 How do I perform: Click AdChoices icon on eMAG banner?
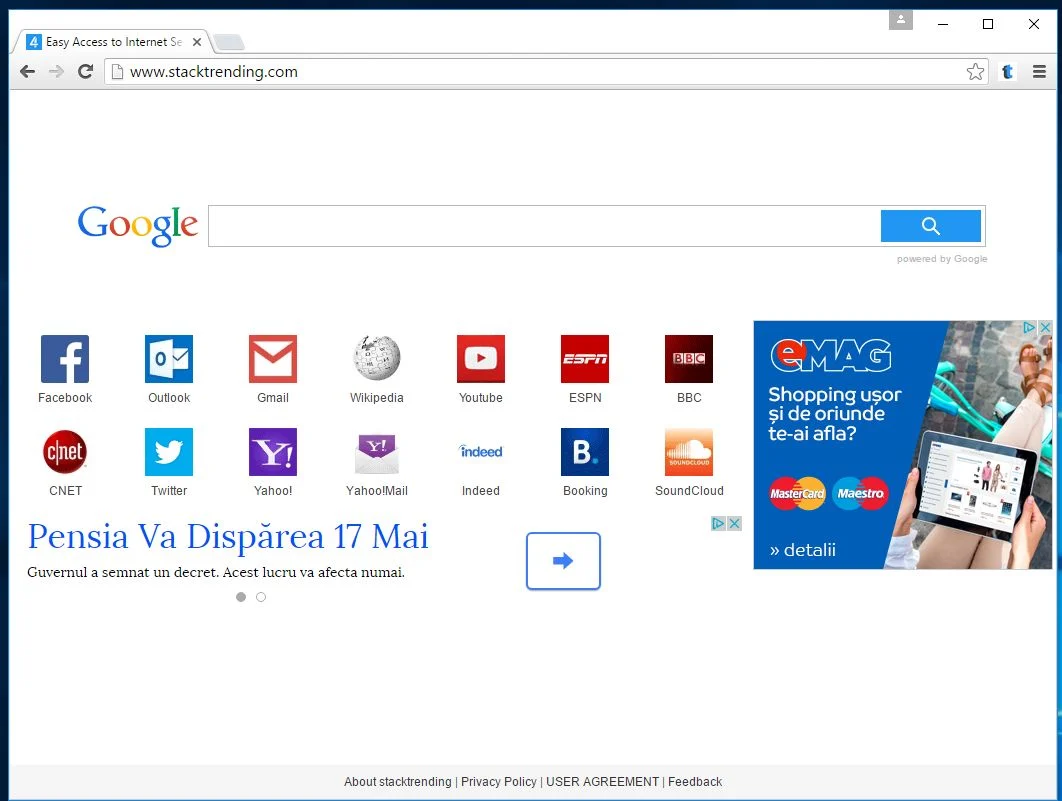click(1029, 328)
